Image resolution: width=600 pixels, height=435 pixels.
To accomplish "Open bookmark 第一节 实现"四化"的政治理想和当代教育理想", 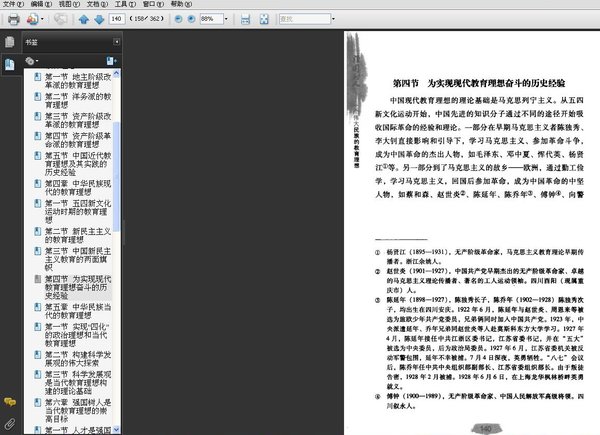I will point(77,335).
